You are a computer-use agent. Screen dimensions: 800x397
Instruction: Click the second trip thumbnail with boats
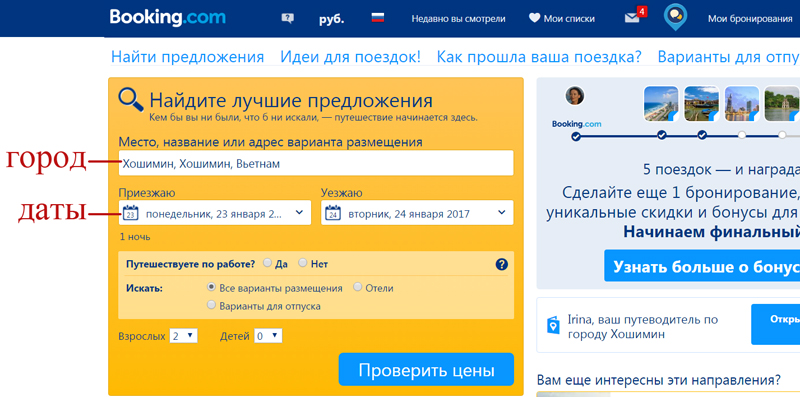[x=702, y=104]
